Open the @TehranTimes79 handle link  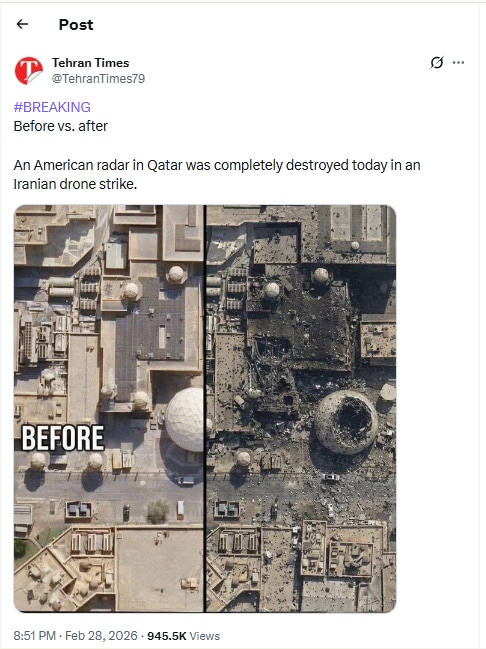[x=98, y=79]
